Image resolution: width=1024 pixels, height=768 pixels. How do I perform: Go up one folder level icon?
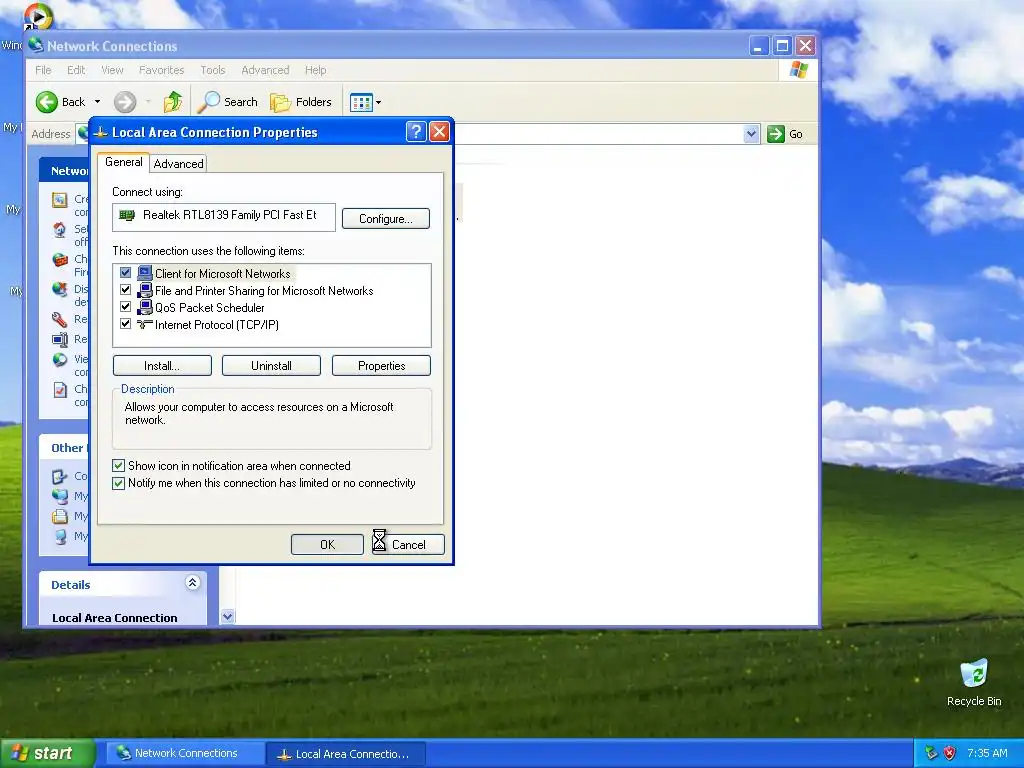click(173, 102)
